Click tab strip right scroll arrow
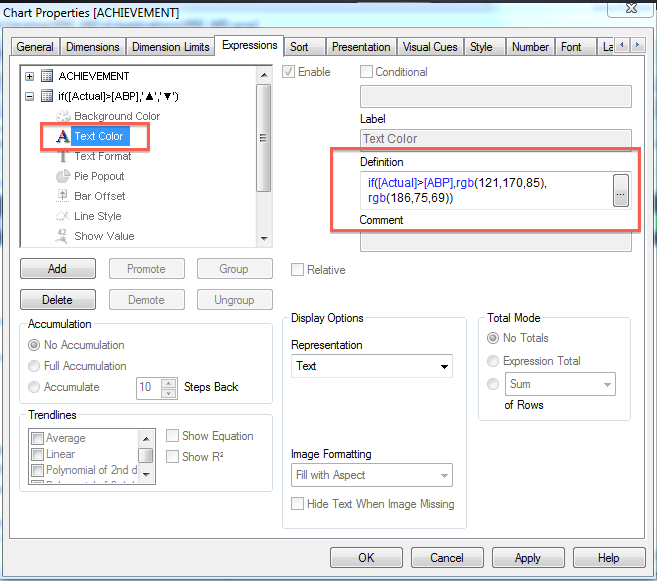This screenshot has height=581, width=657. pyautogui.click(x=637, y=44)
